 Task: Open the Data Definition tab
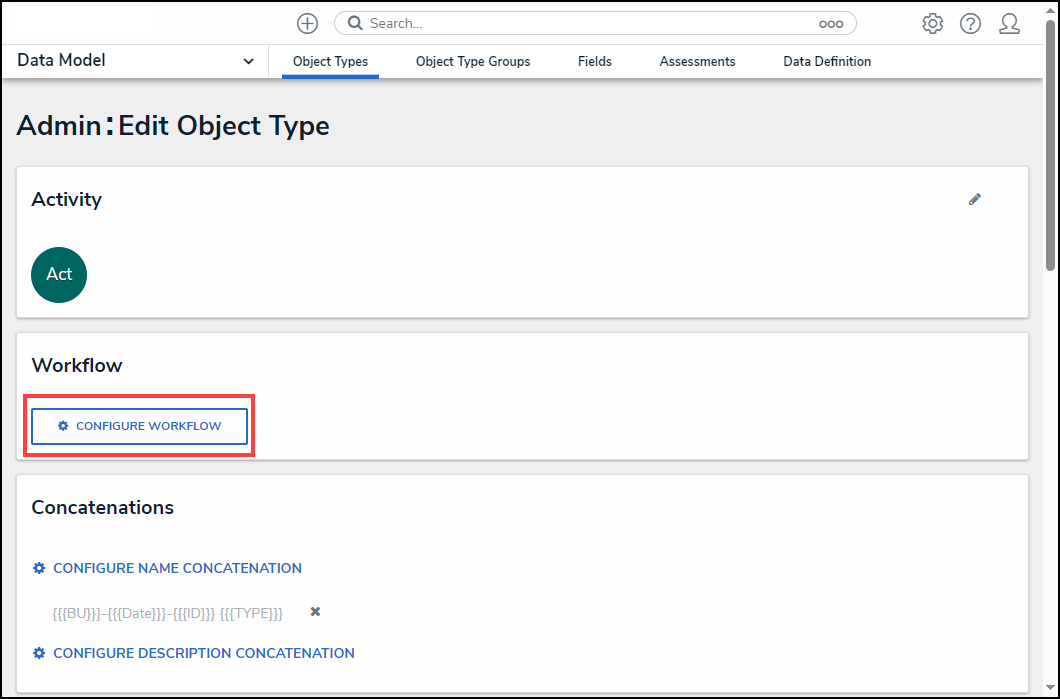(x=827, y=61)
